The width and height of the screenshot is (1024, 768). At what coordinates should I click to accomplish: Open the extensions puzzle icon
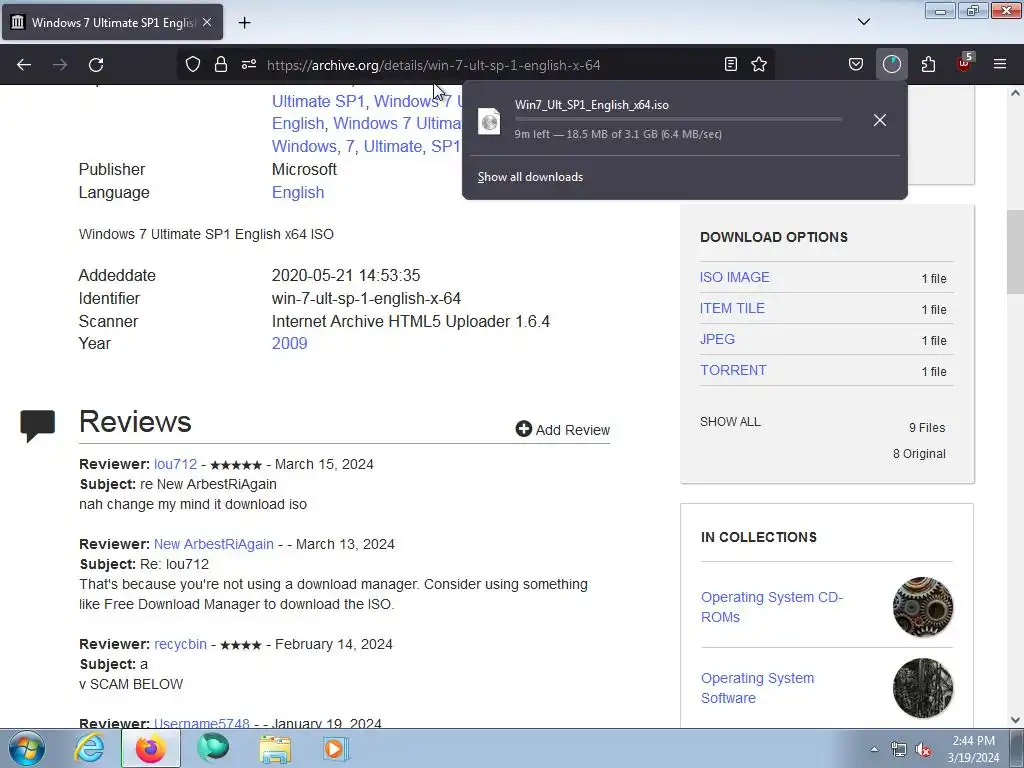click(x=928, y=64)
